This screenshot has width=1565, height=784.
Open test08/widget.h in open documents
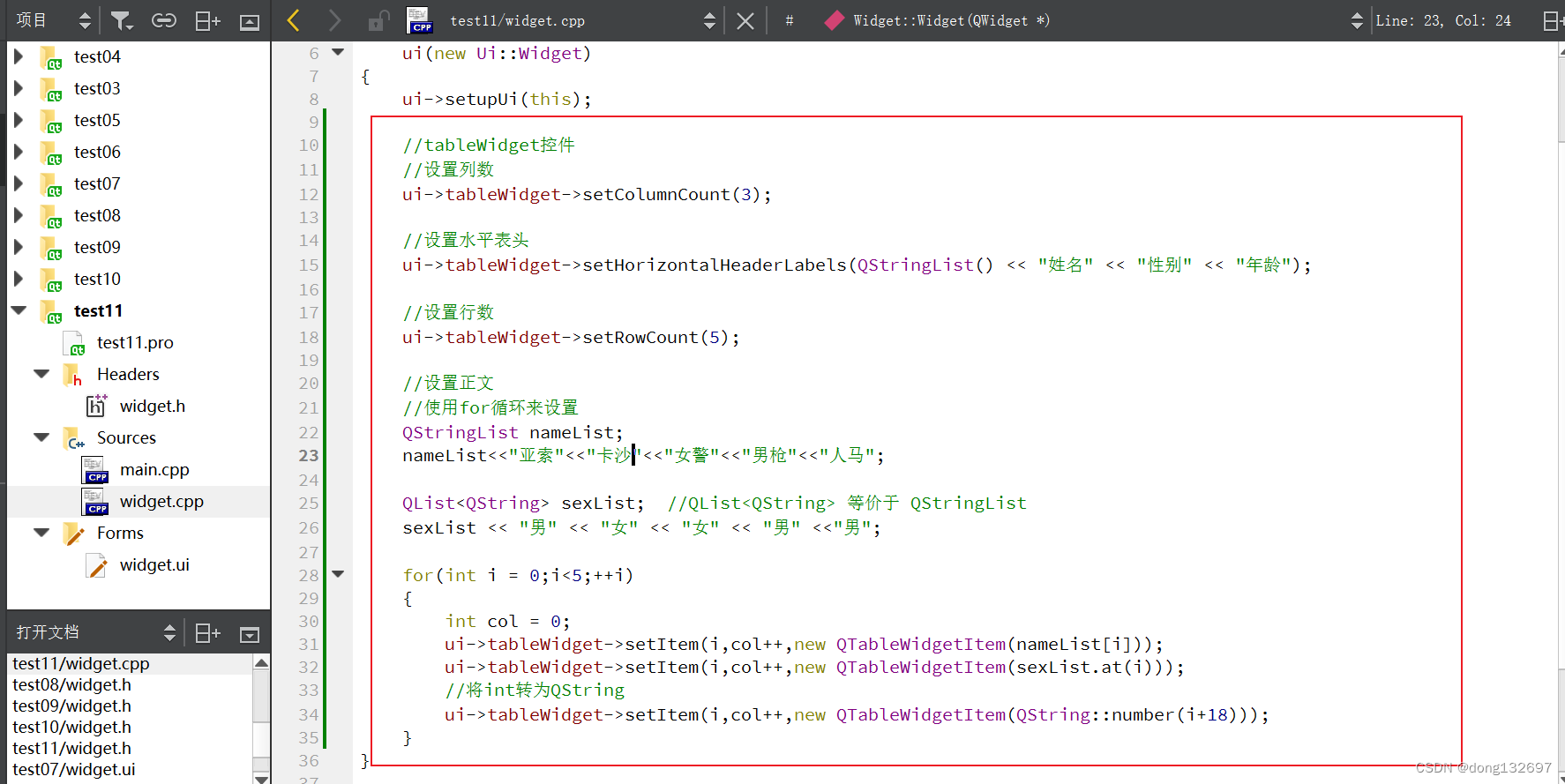71,684
